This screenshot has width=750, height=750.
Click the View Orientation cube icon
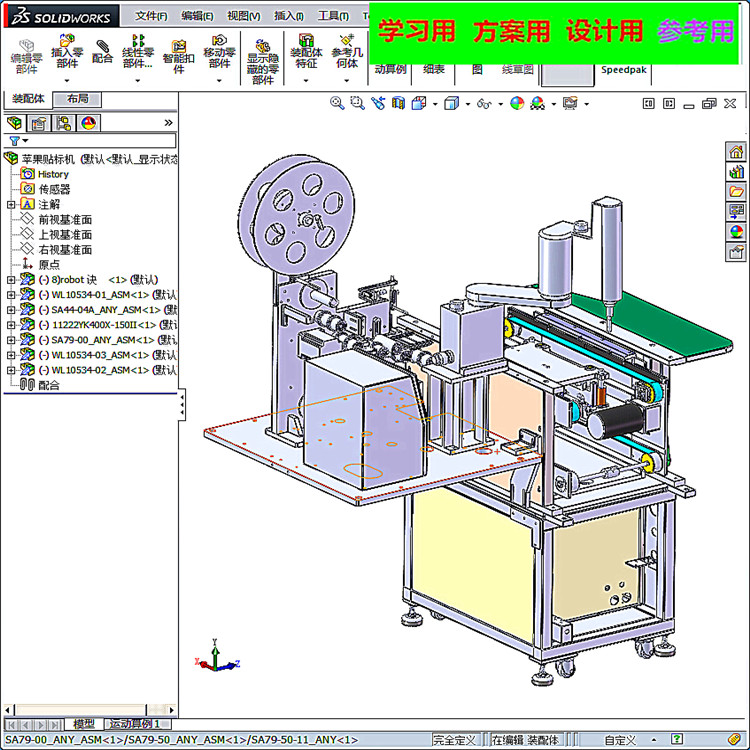coord(419,103)
